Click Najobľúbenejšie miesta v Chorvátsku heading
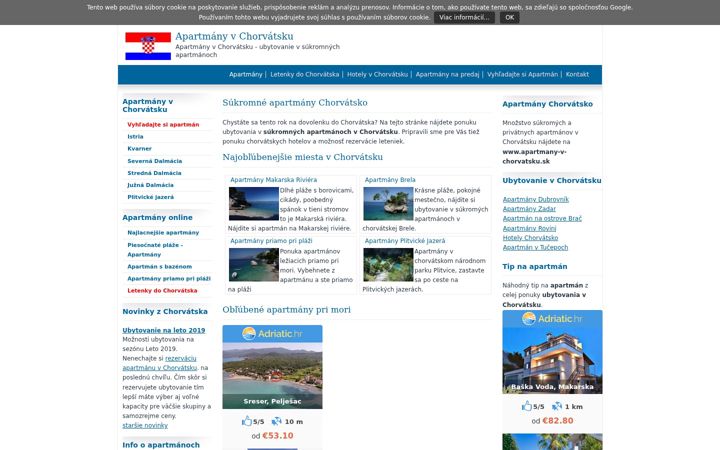720x450 pixels. click(x=303, y=157)
